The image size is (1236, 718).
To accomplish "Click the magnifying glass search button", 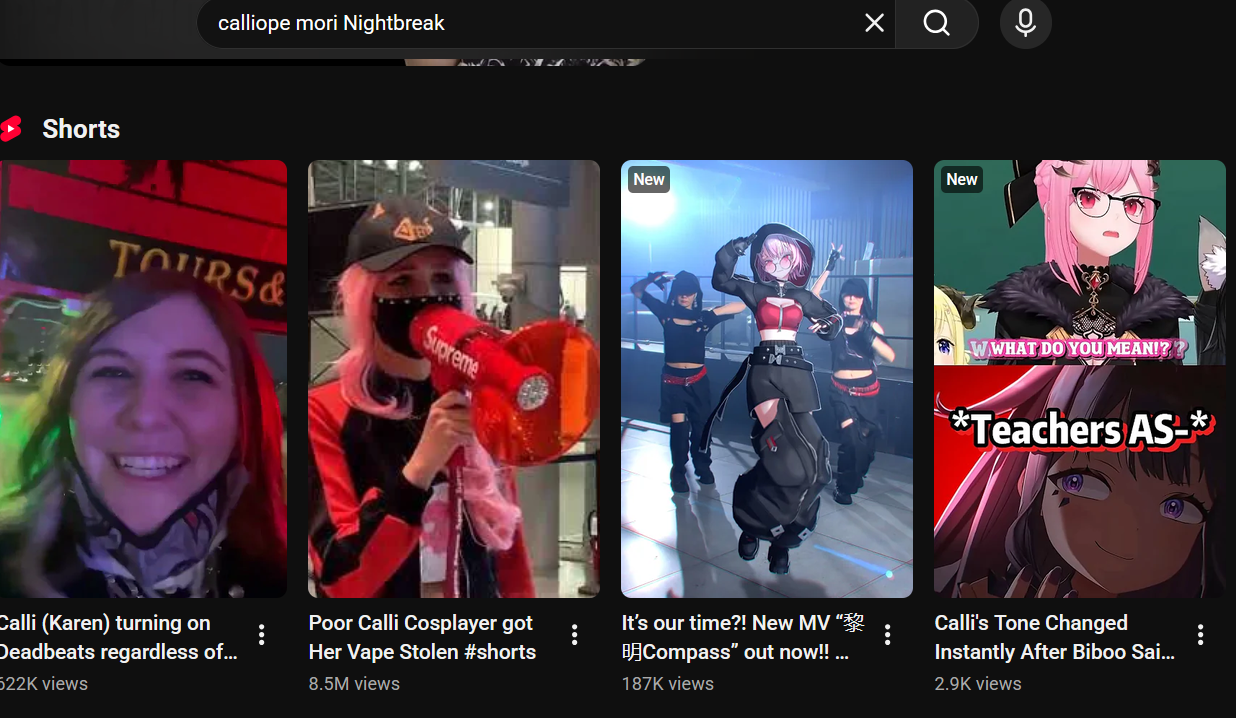I will [x=936, y=22].
